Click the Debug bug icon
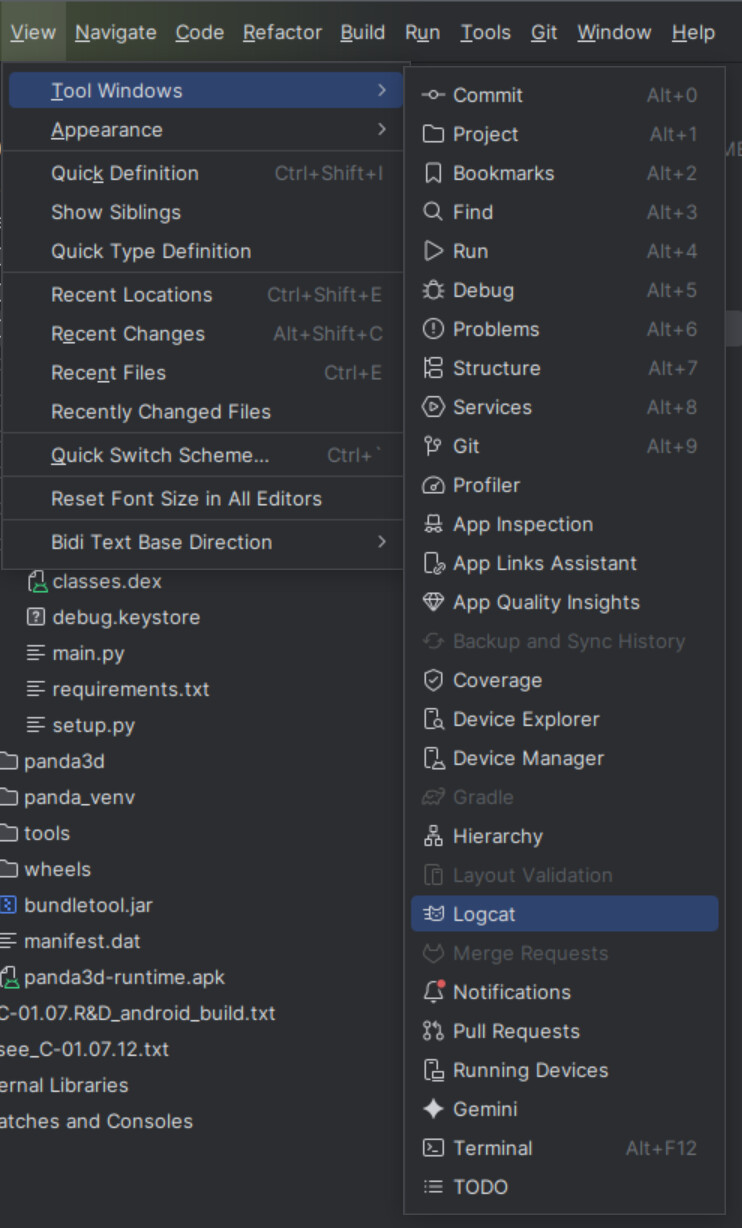 pos(433,290)
